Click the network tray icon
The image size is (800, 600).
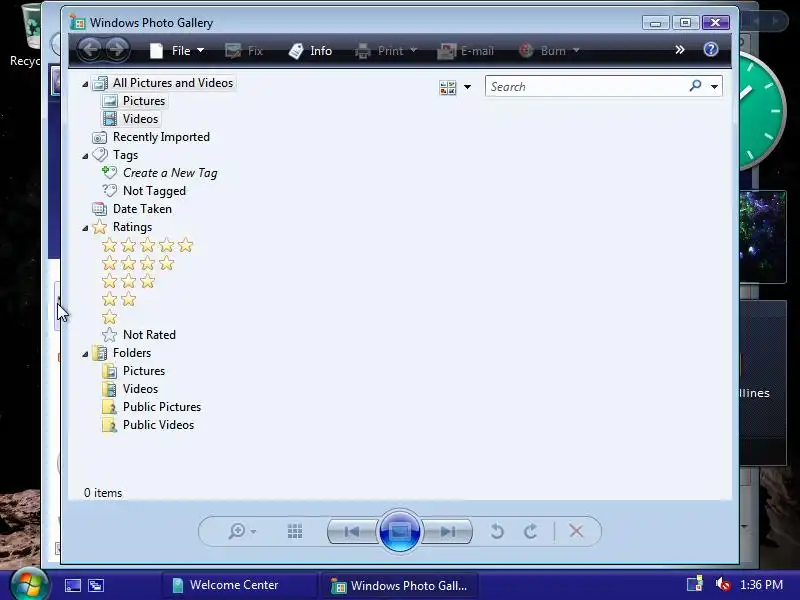pos(694,584)
